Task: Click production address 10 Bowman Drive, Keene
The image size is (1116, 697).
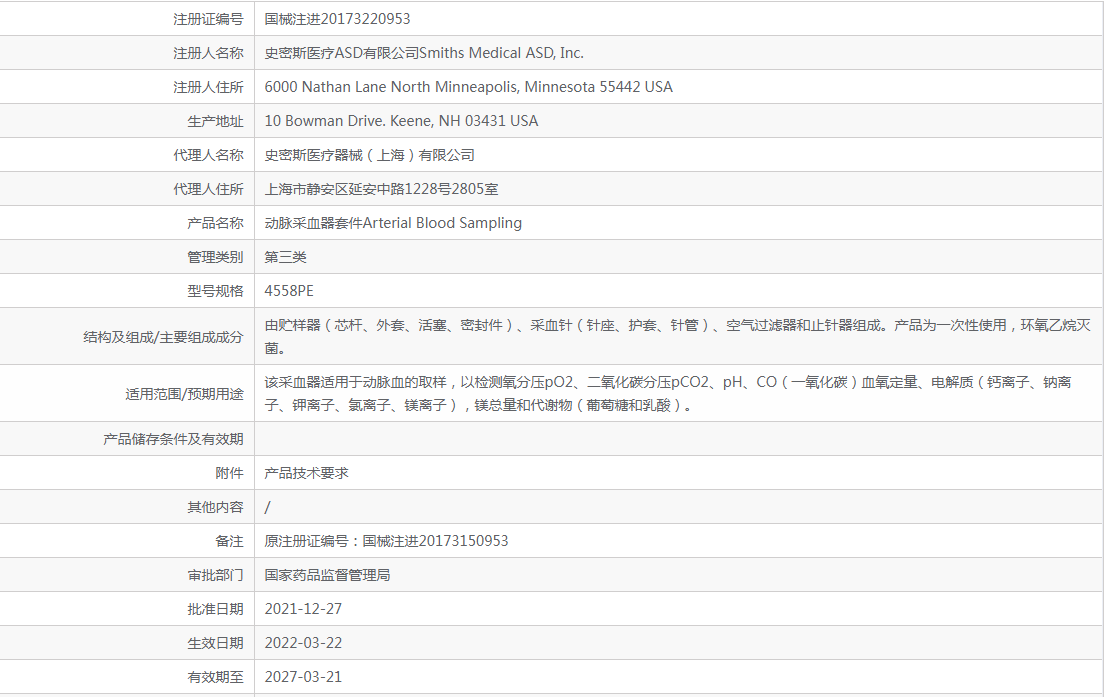Action: pos(401,121)
